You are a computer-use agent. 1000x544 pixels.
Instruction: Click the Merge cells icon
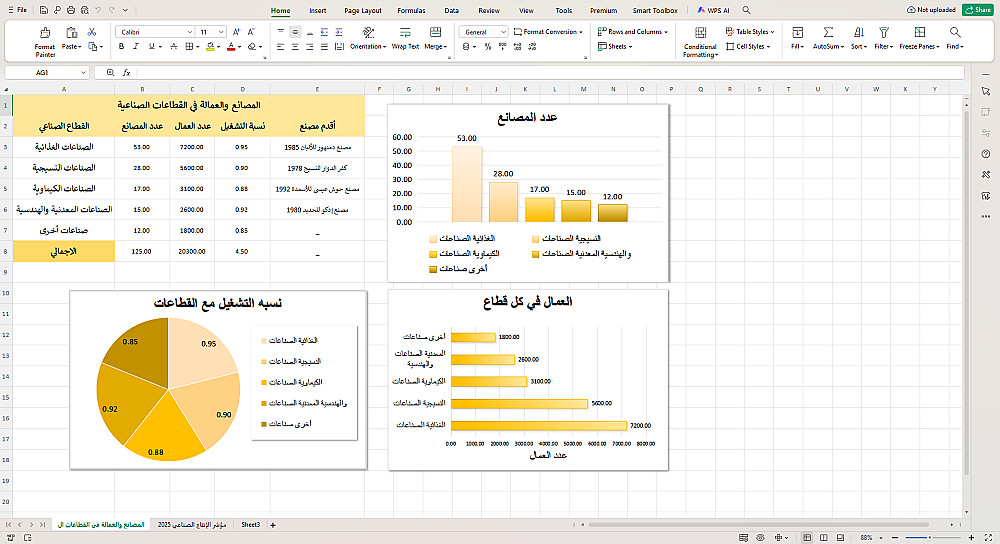tap(435, 33)
